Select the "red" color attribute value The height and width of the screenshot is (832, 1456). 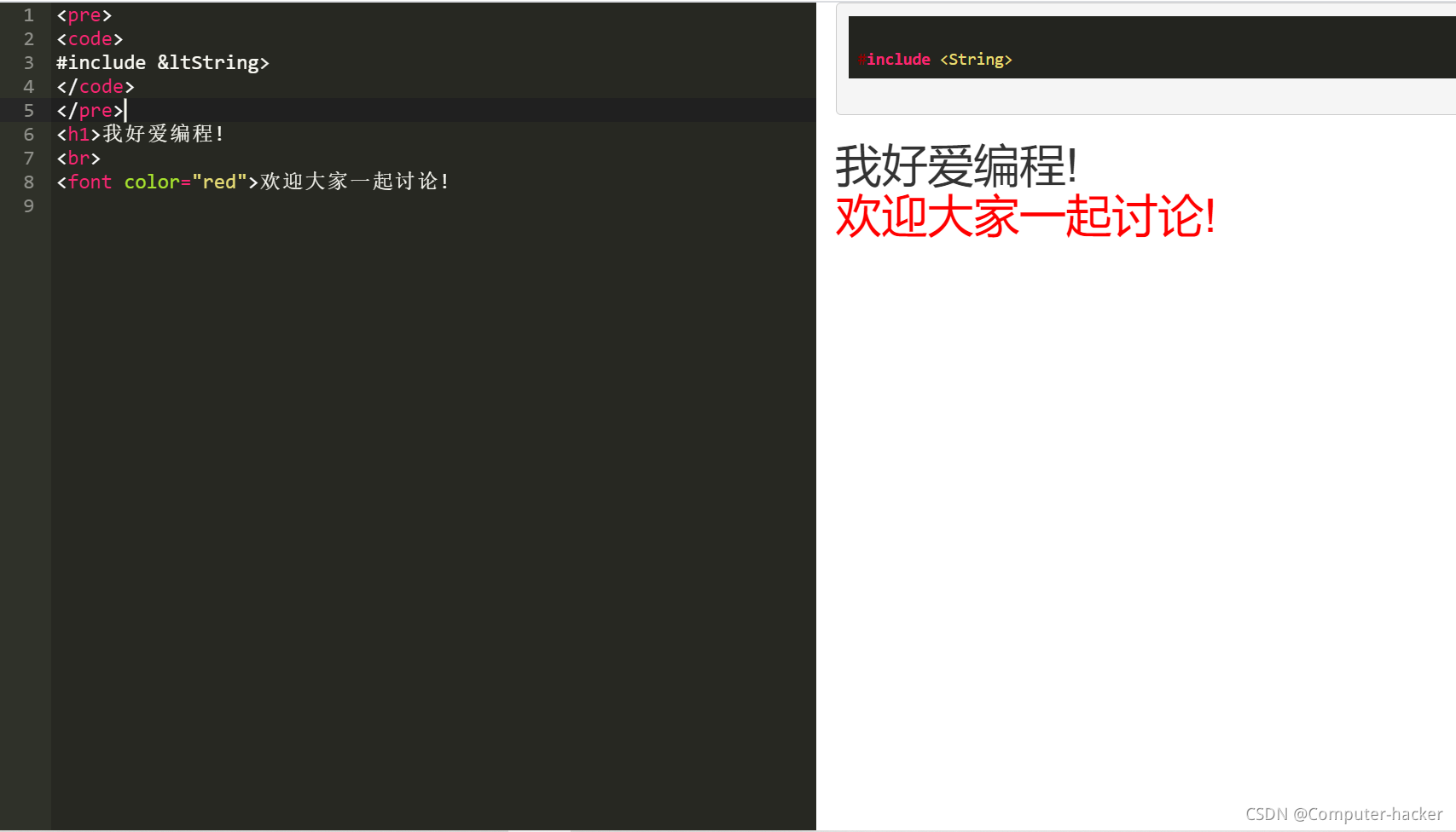219,182
